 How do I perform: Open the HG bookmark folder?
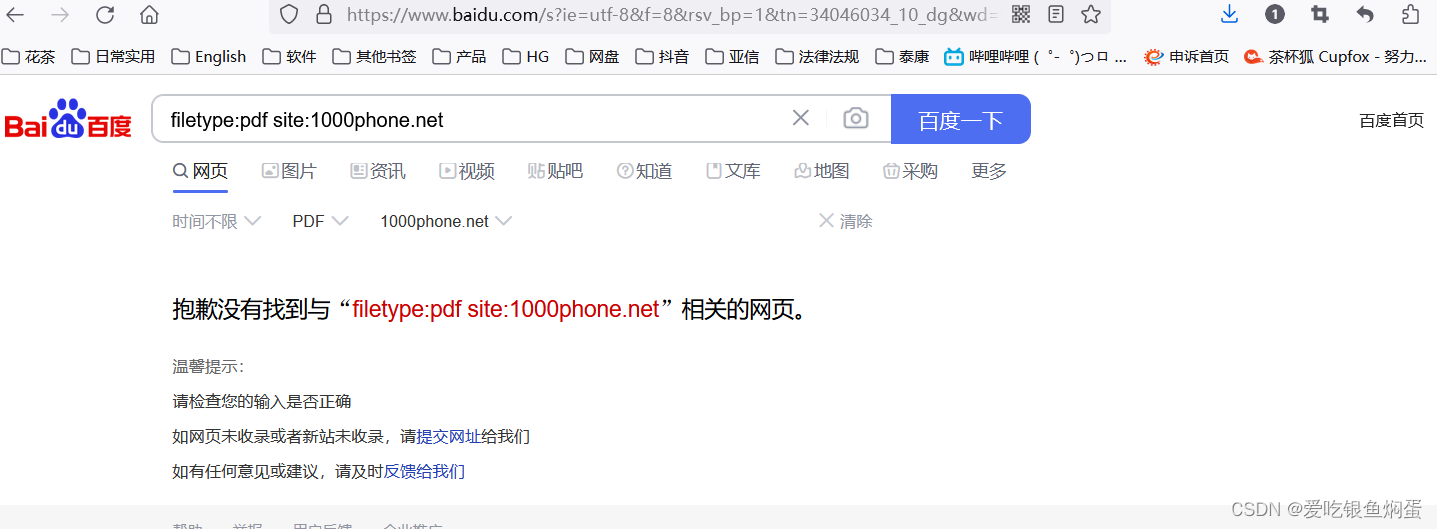click(x=526, y=56)
